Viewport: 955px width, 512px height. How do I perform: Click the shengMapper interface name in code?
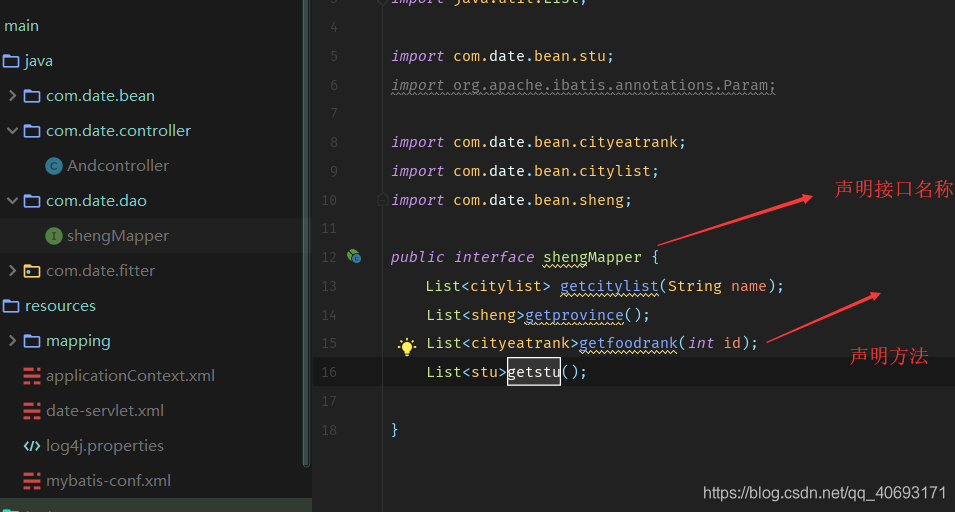point(592,258)
